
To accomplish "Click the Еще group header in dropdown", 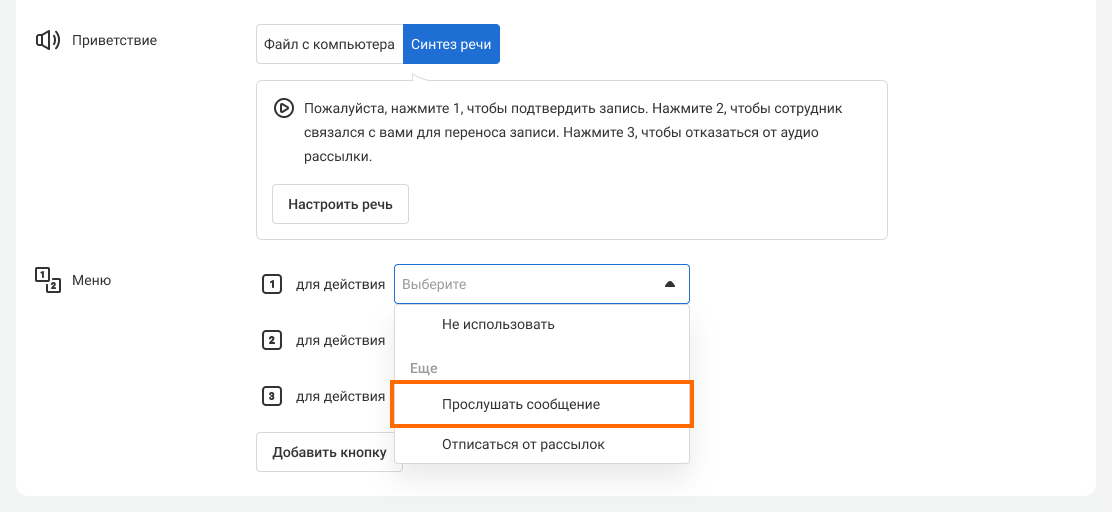I will pos(424,368).
